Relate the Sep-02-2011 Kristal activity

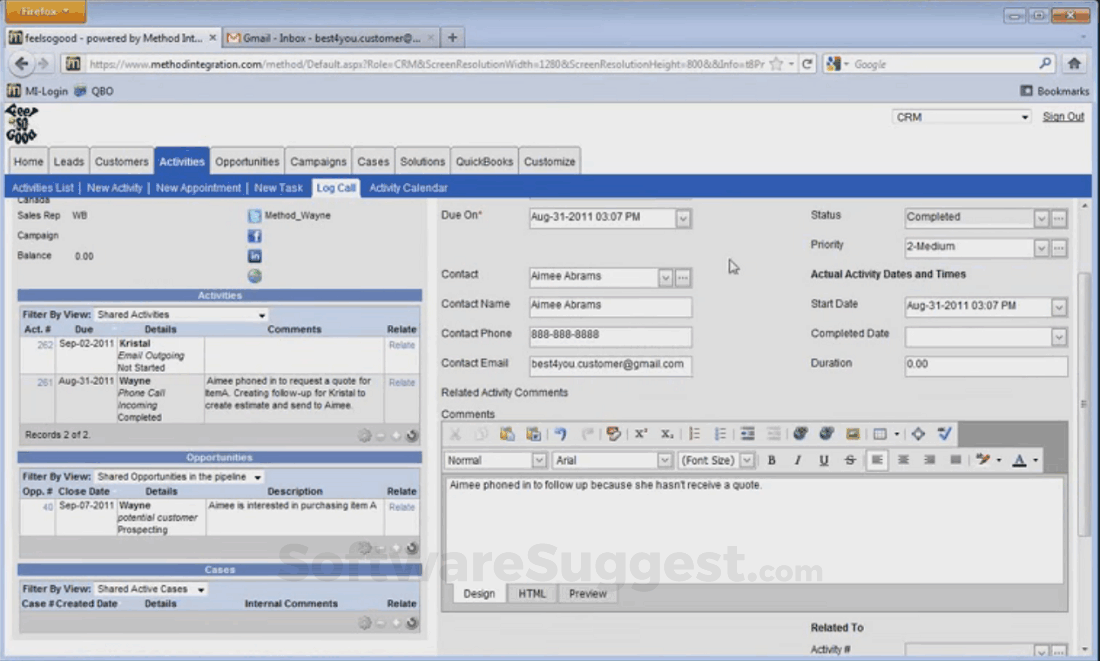click(401, 345)
